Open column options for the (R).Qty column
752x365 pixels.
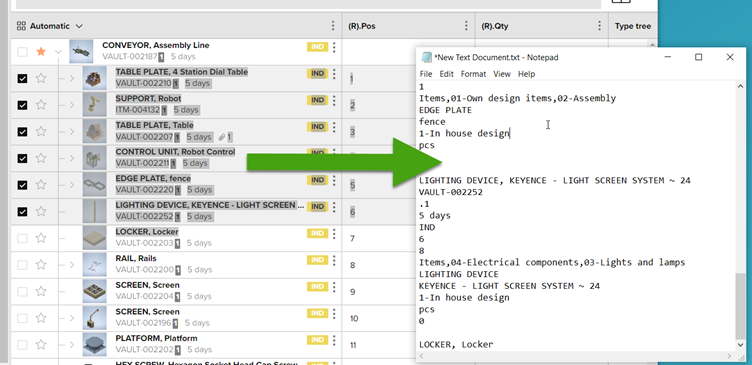tap(599, 26)
